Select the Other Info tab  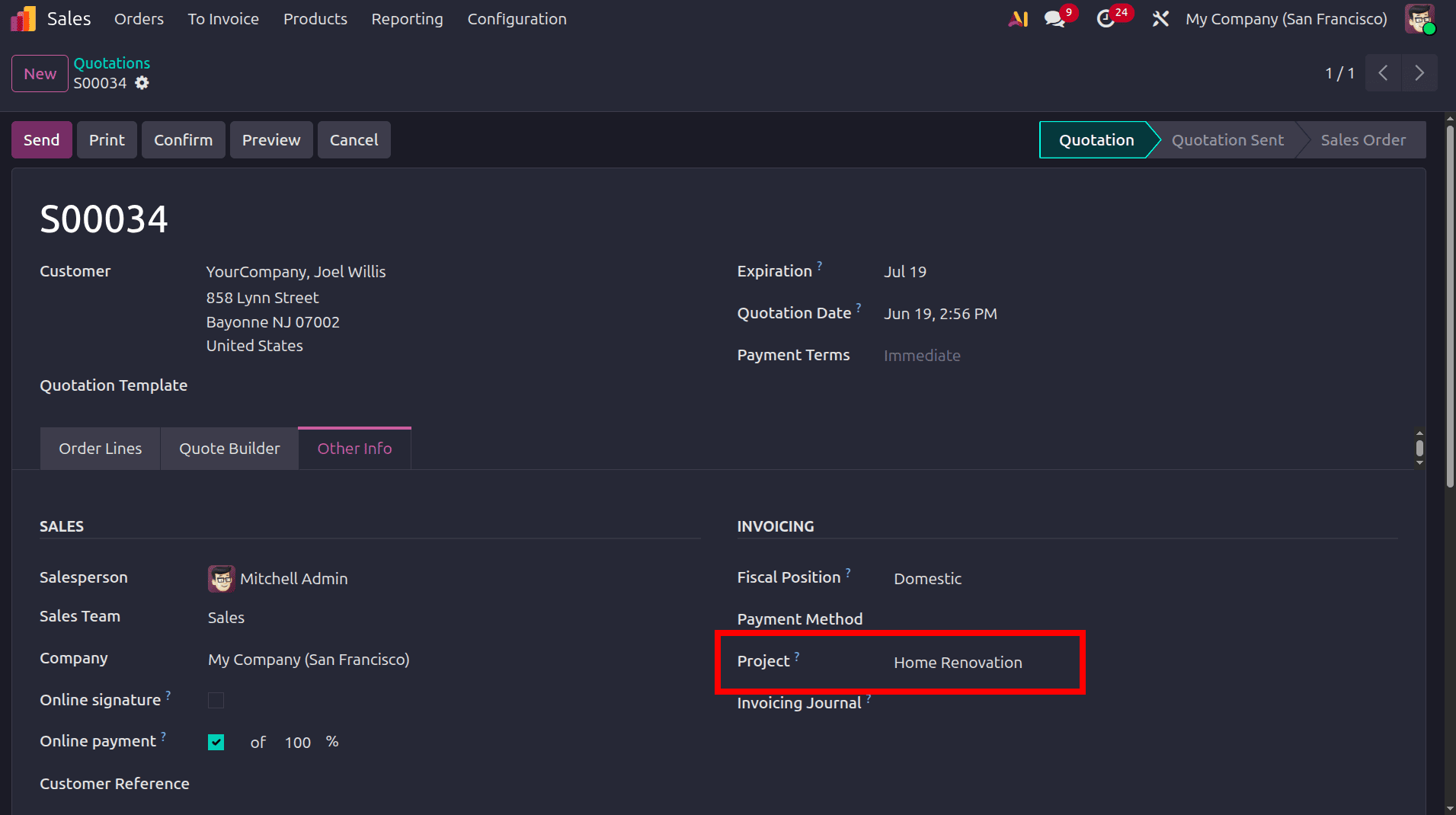tap(354, 449)
